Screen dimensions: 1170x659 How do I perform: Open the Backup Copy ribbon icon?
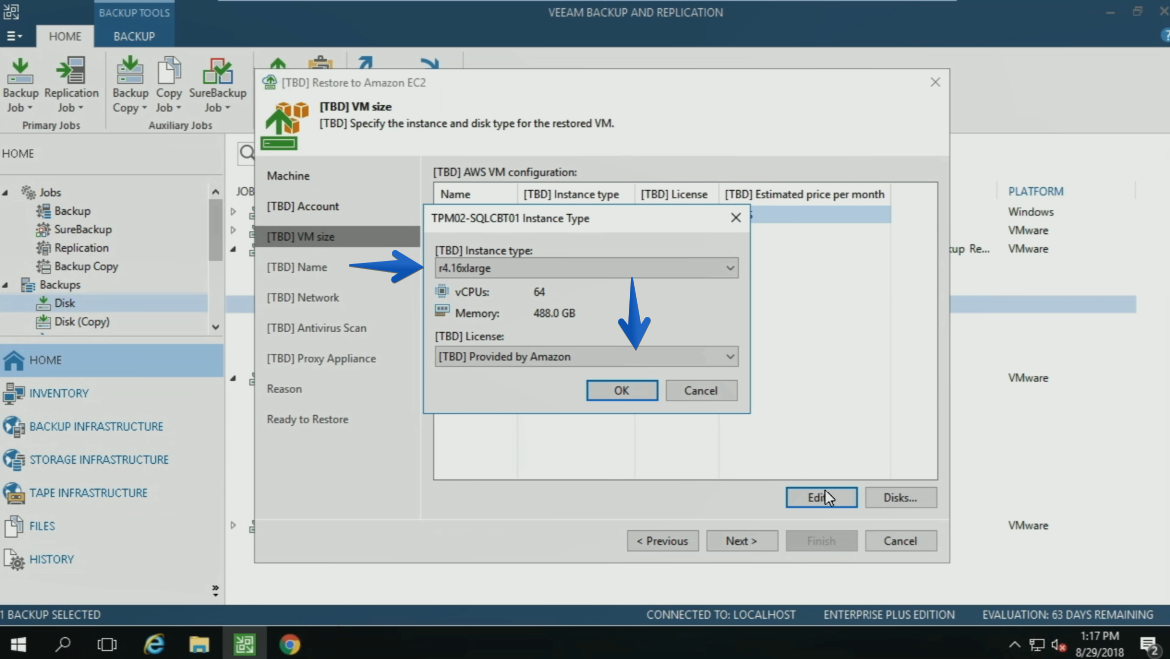pos(130,84)
